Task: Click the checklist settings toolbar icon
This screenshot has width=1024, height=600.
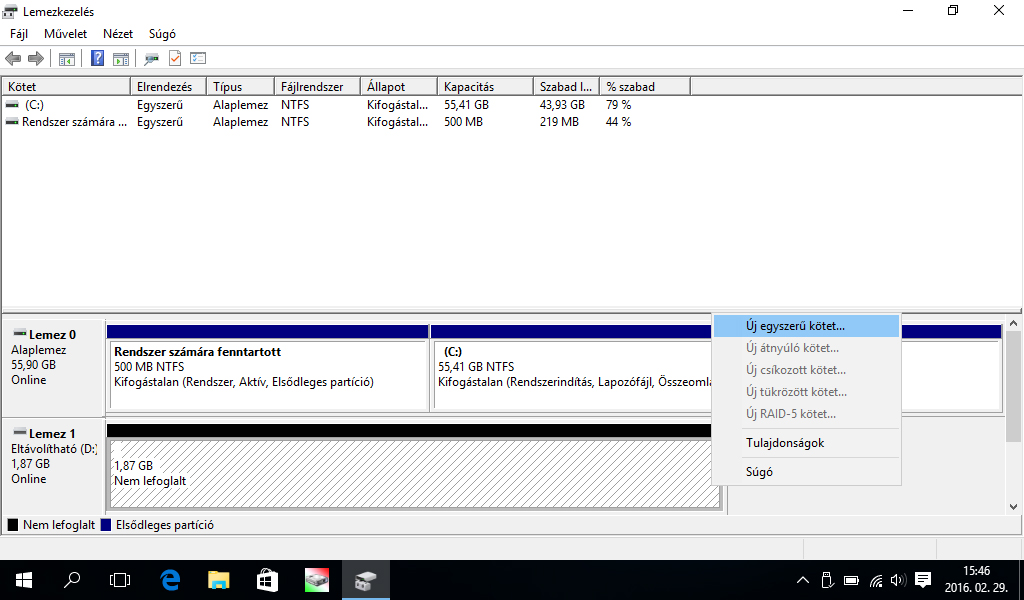Action: click(198, 58)
